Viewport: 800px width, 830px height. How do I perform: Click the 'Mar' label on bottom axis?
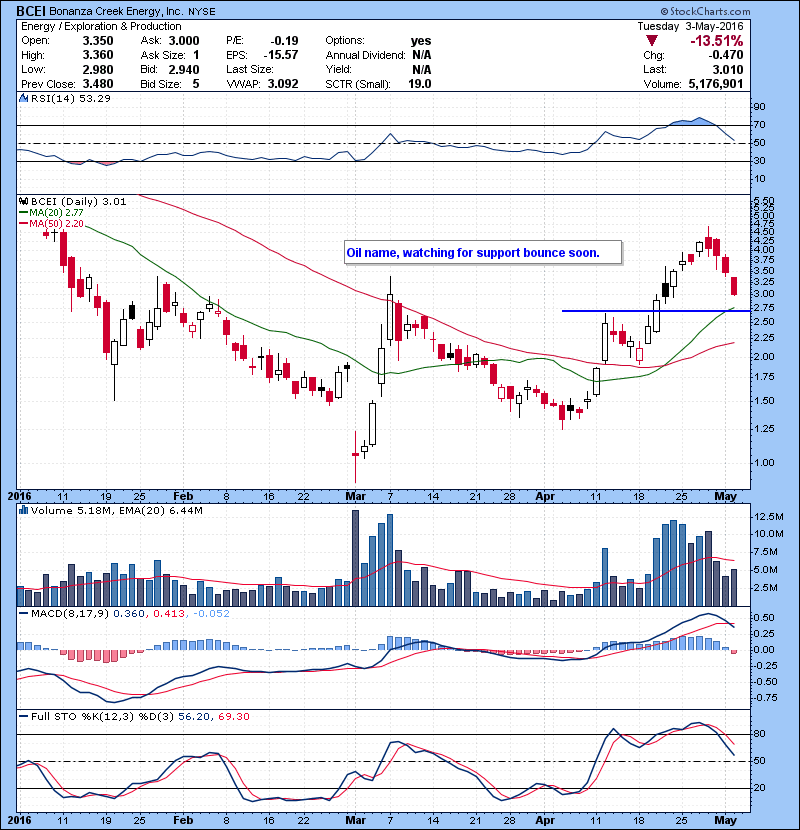click(x=355, y=820)
